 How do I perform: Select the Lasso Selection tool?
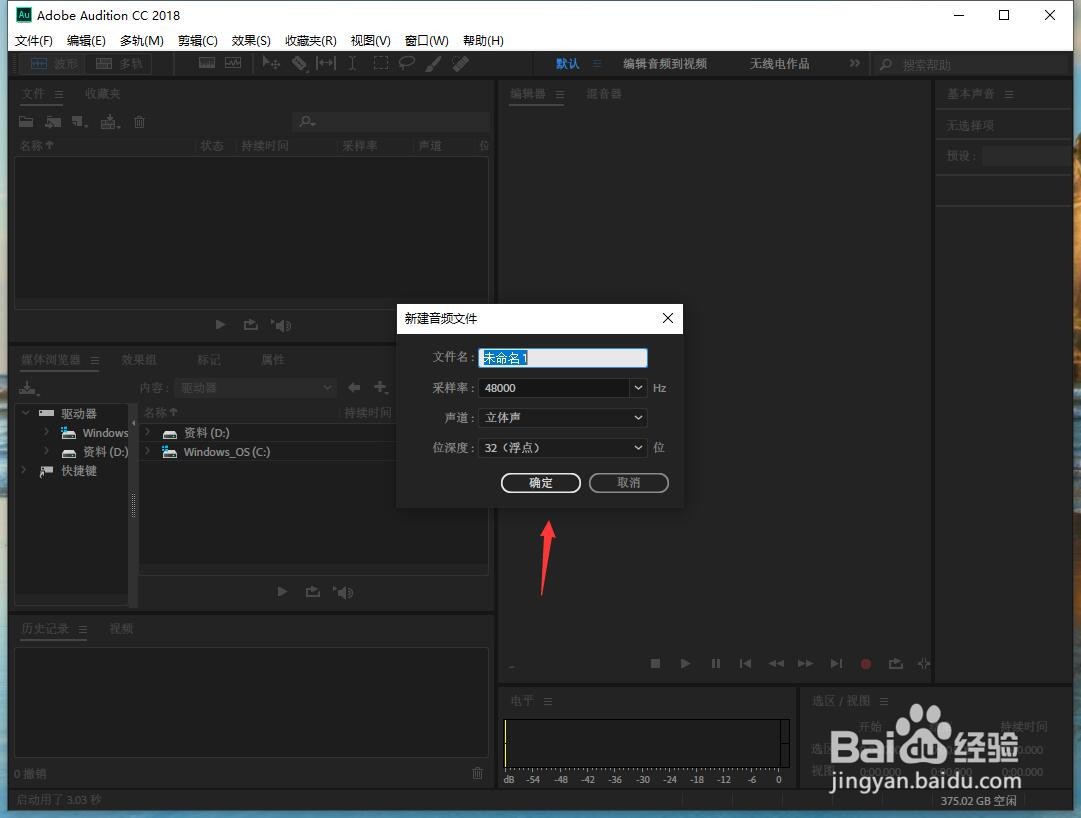click(407, 63)
